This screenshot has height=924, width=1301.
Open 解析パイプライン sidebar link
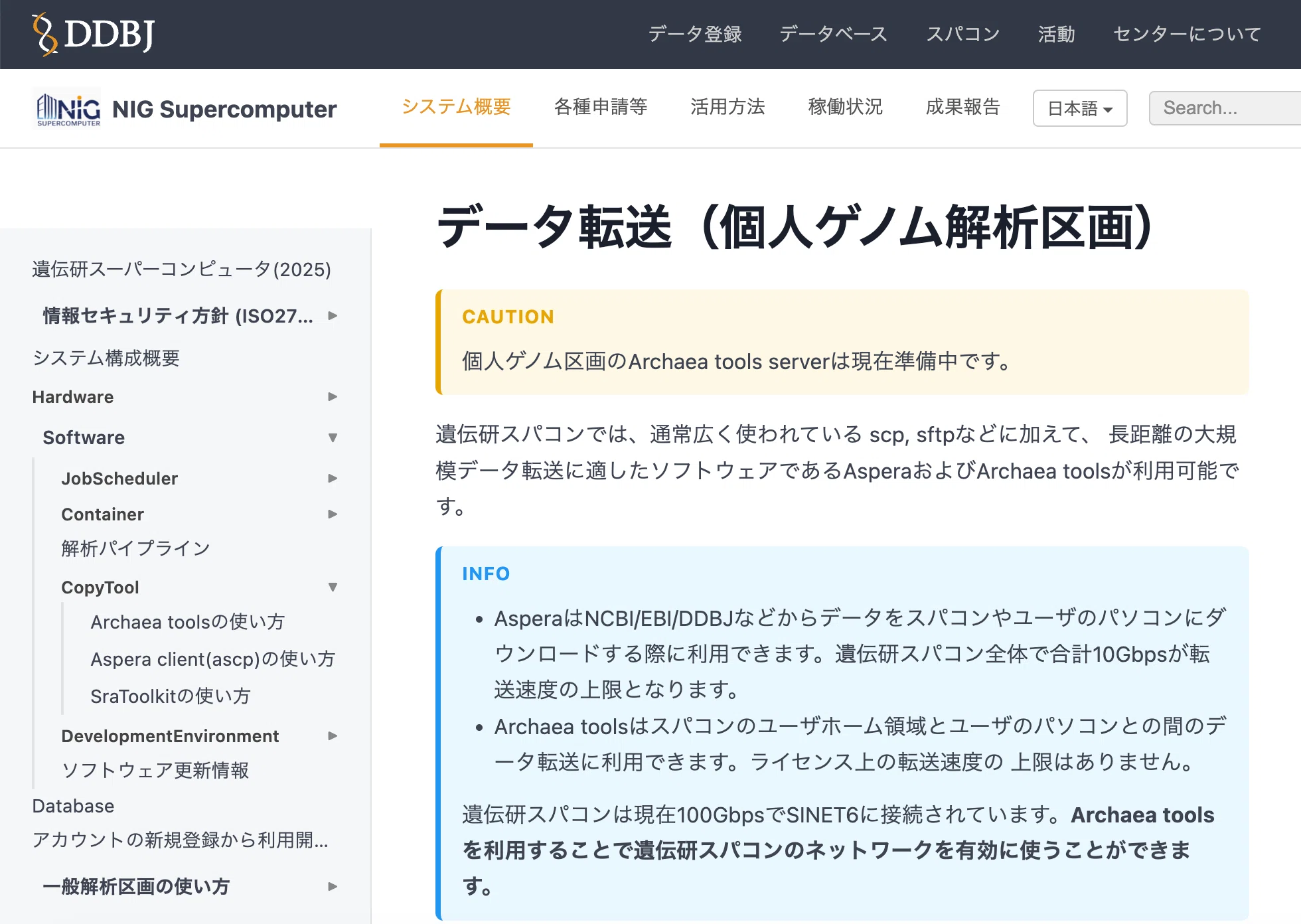[x=135, y=549]
